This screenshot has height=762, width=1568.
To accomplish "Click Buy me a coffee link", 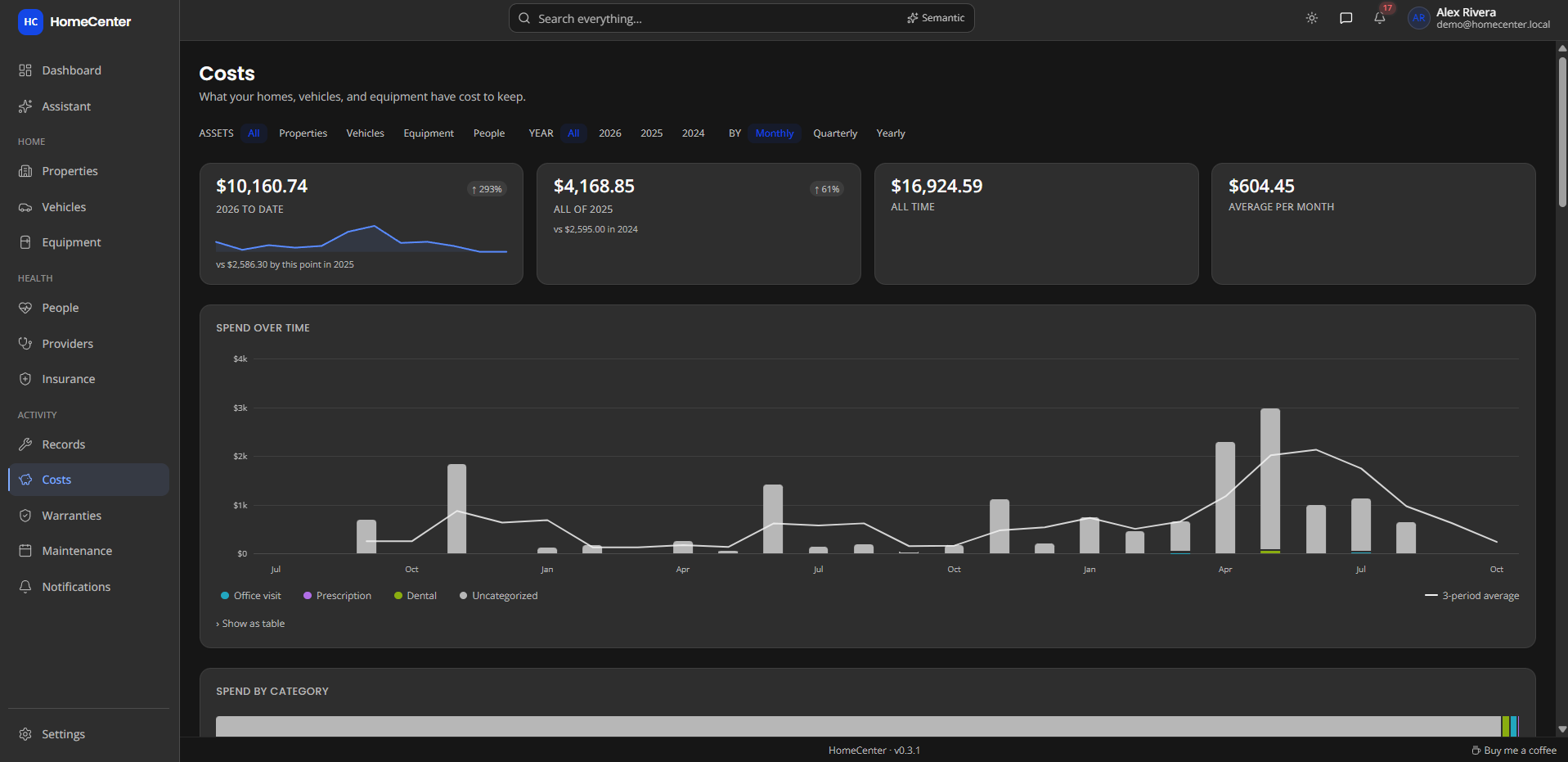I will click(1514, 751).
